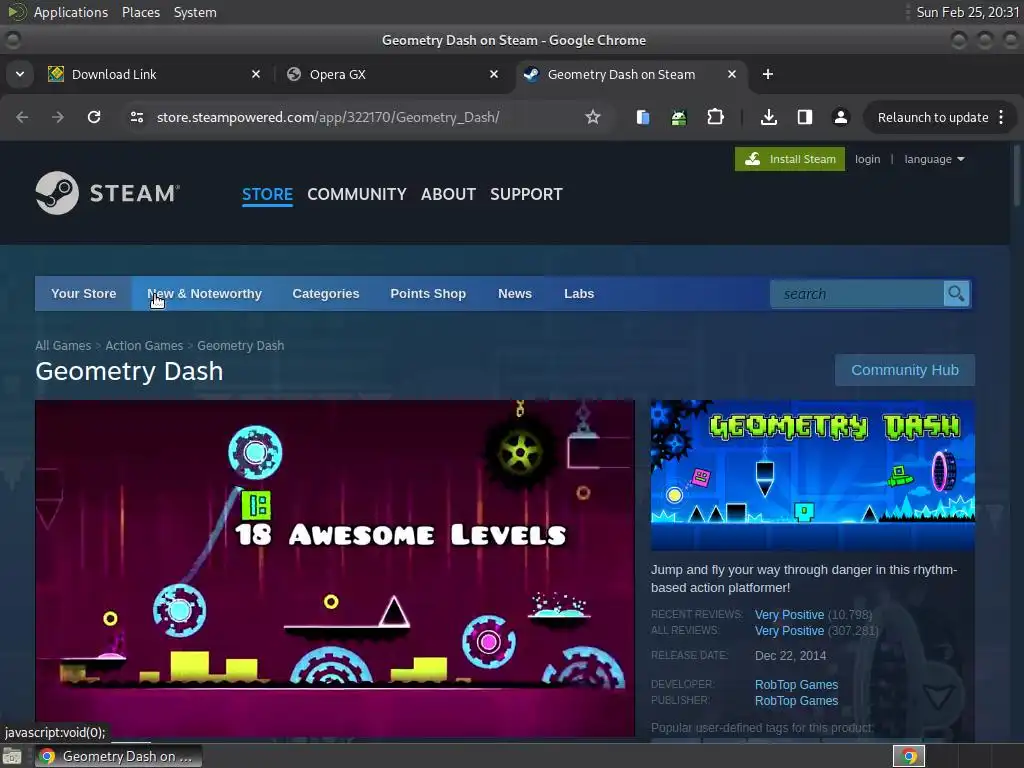This screenshot has width=1024, height=768.
Task: Close the Geometry Dash on Steam tab
Action: pos(732,74)
